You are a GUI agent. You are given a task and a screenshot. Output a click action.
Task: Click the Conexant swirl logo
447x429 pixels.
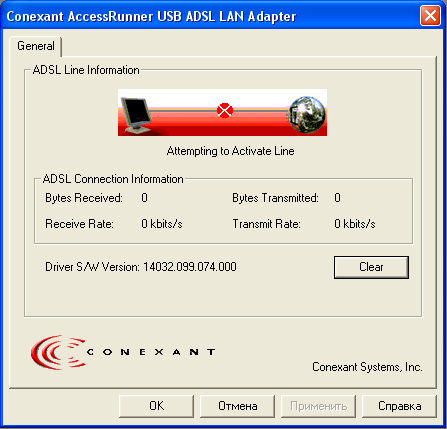coord(57,352)
